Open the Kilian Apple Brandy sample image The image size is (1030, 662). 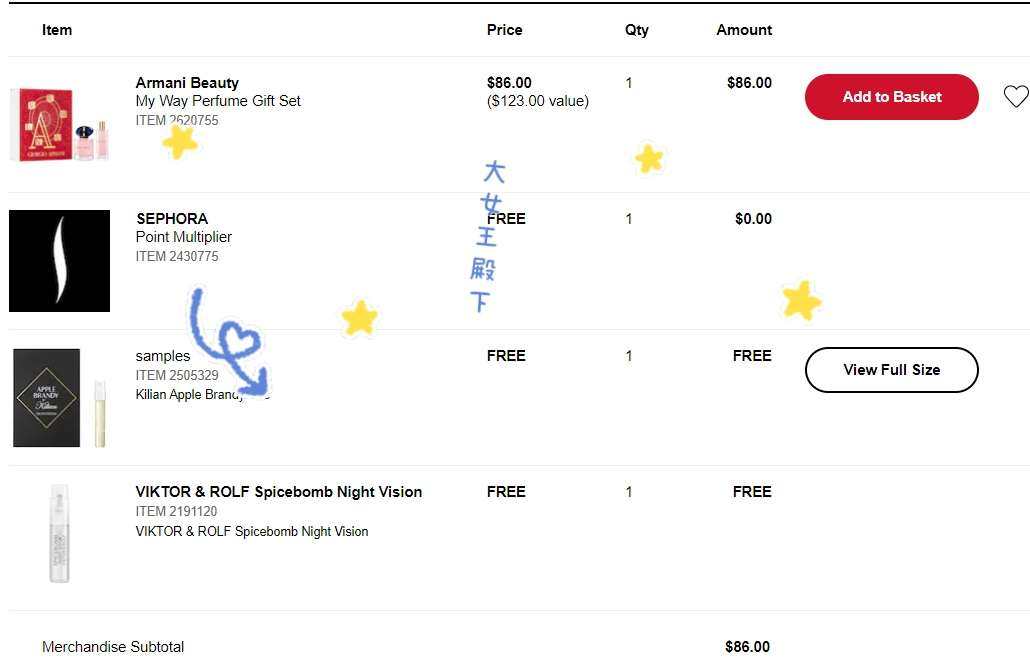pyautogui.click(x=59, y=397)
